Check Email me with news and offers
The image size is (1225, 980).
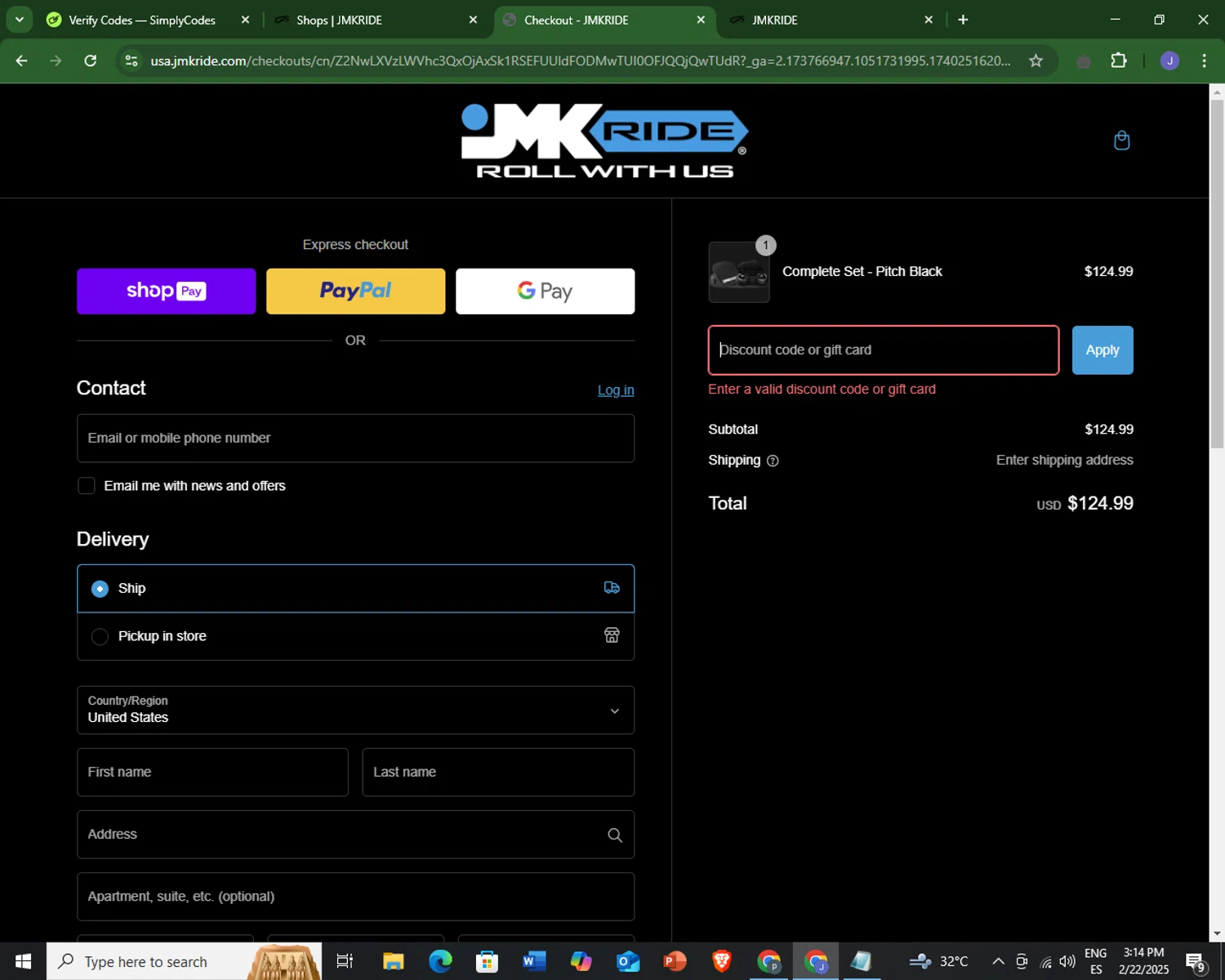[87, 486]
